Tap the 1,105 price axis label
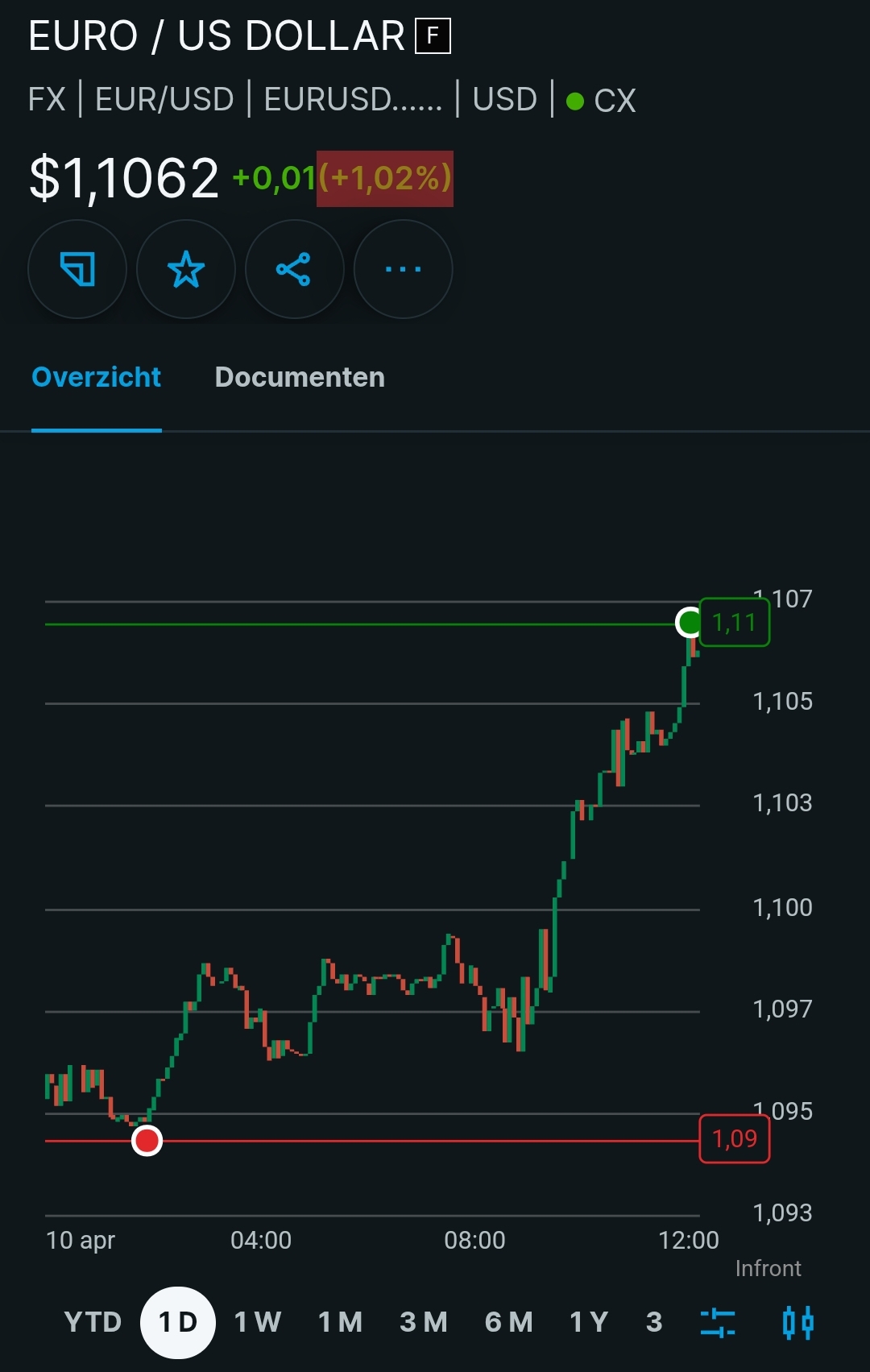The height and width of the screenshot is (1372, 870). pos(782,702)
